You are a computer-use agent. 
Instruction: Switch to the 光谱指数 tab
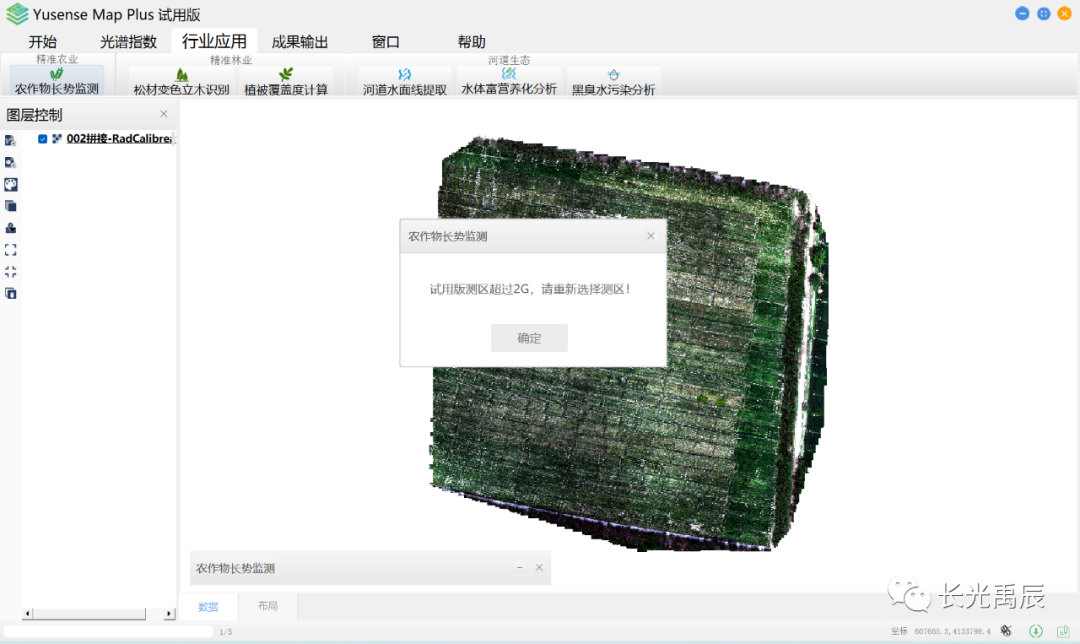(129, 41)
